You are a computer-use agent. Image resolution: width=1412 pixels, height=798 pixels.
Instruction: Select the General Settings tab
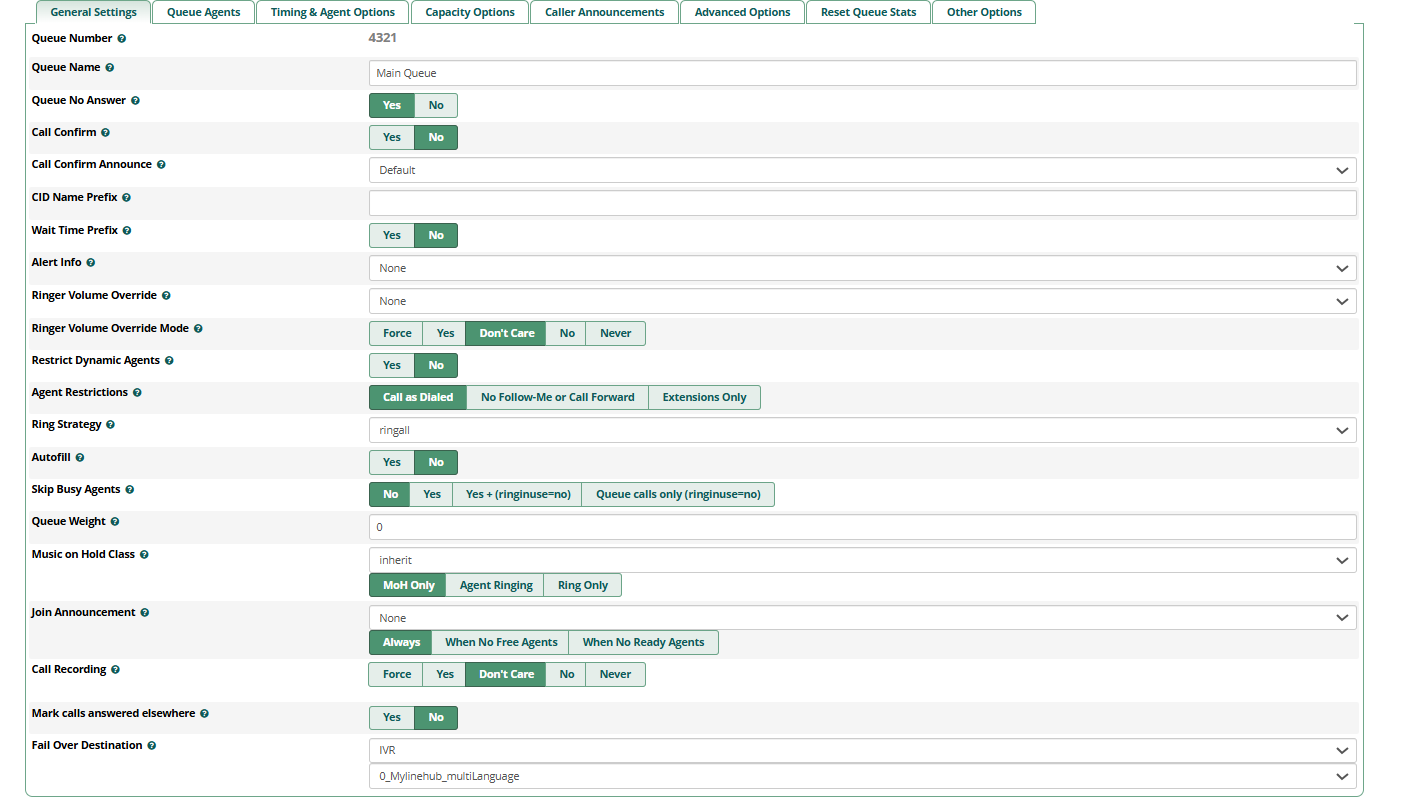[x=94, y=12]
